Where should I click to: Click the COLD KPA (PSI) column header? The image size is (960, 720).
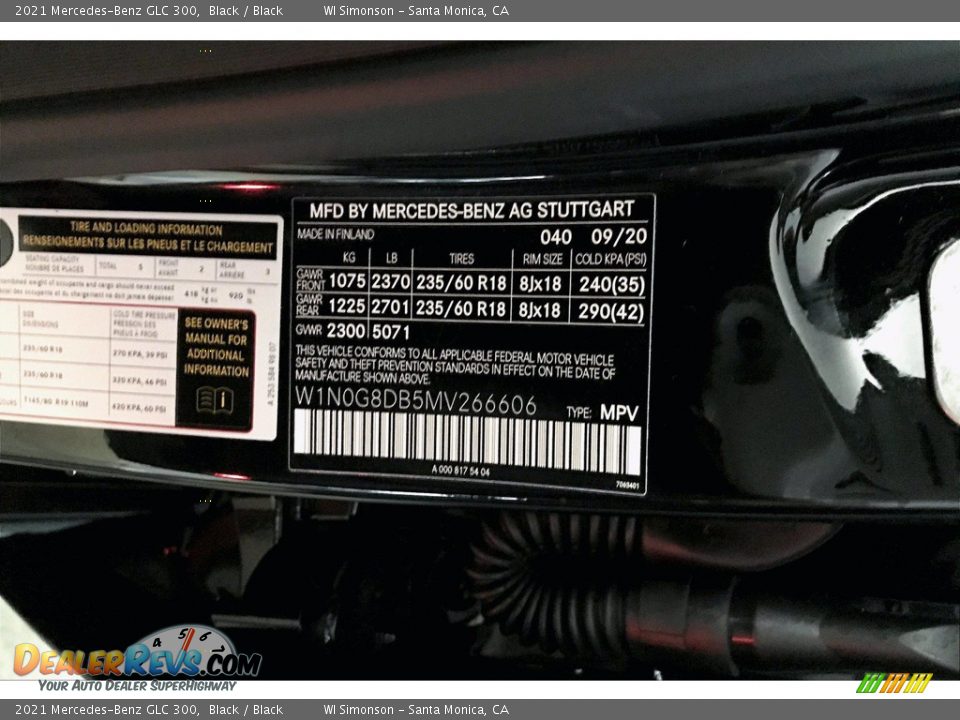coord(610,260)
